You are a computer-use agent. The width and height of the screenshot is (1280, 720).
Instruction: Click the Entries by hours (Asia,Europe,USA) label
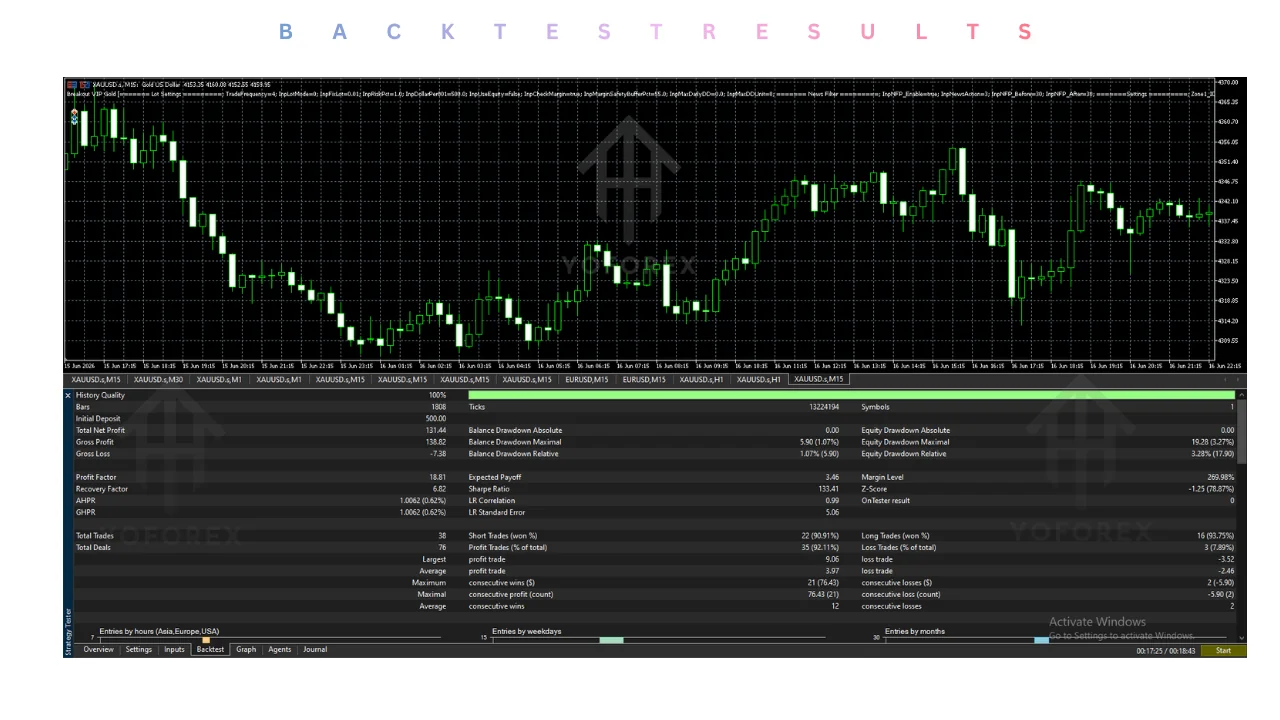[159, 631]
